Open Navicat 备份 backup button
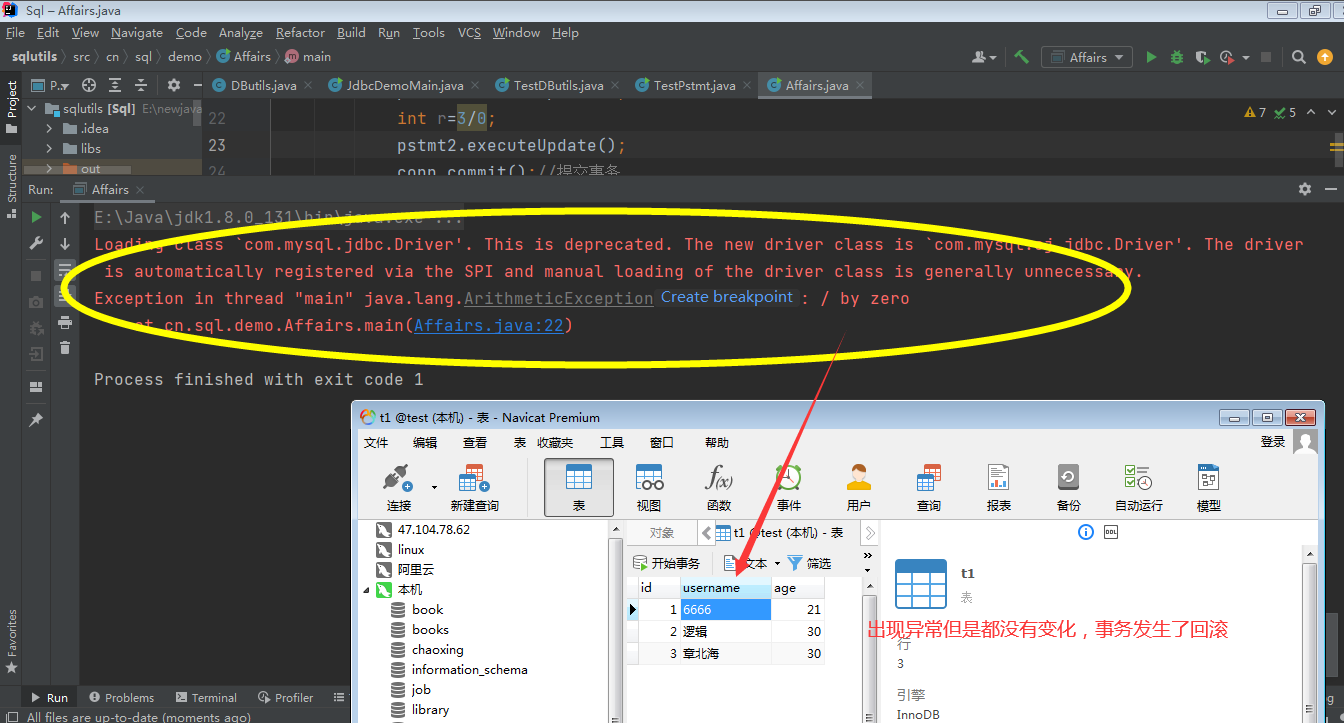The height and width of the screenshot is (723, 1344). (1069, 487)
